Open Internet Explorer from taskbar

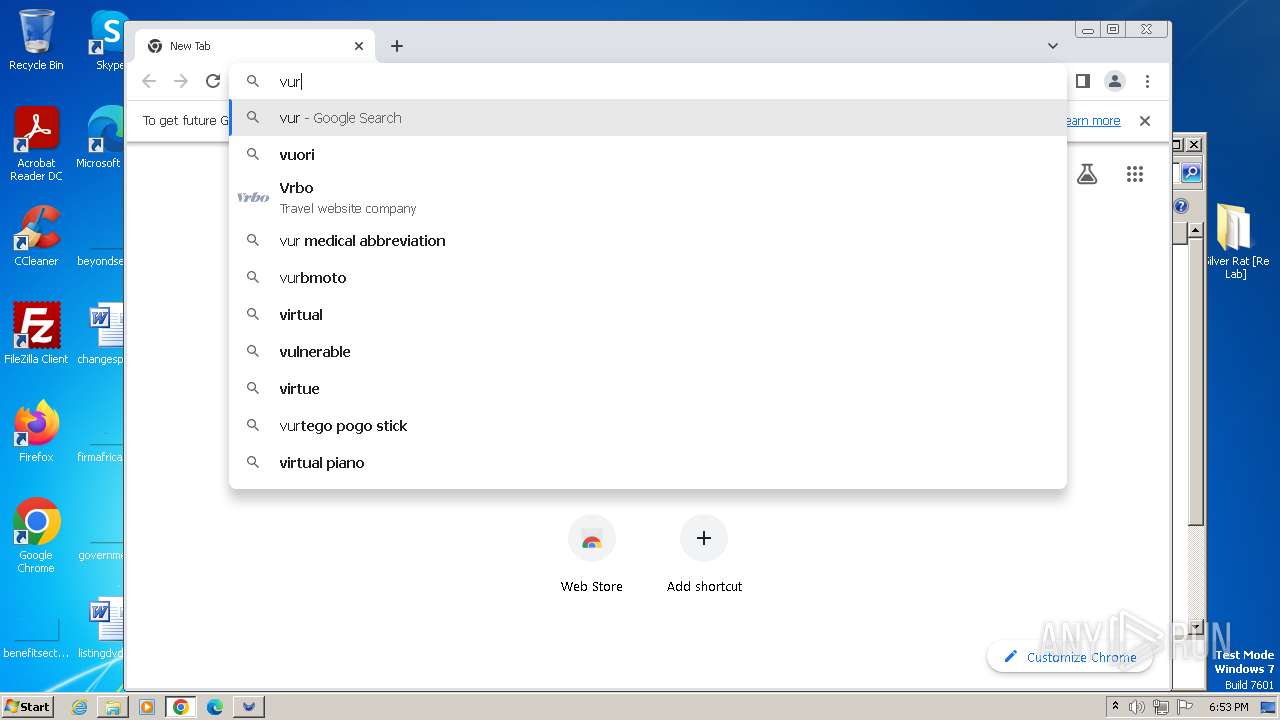tap(79, 707)
